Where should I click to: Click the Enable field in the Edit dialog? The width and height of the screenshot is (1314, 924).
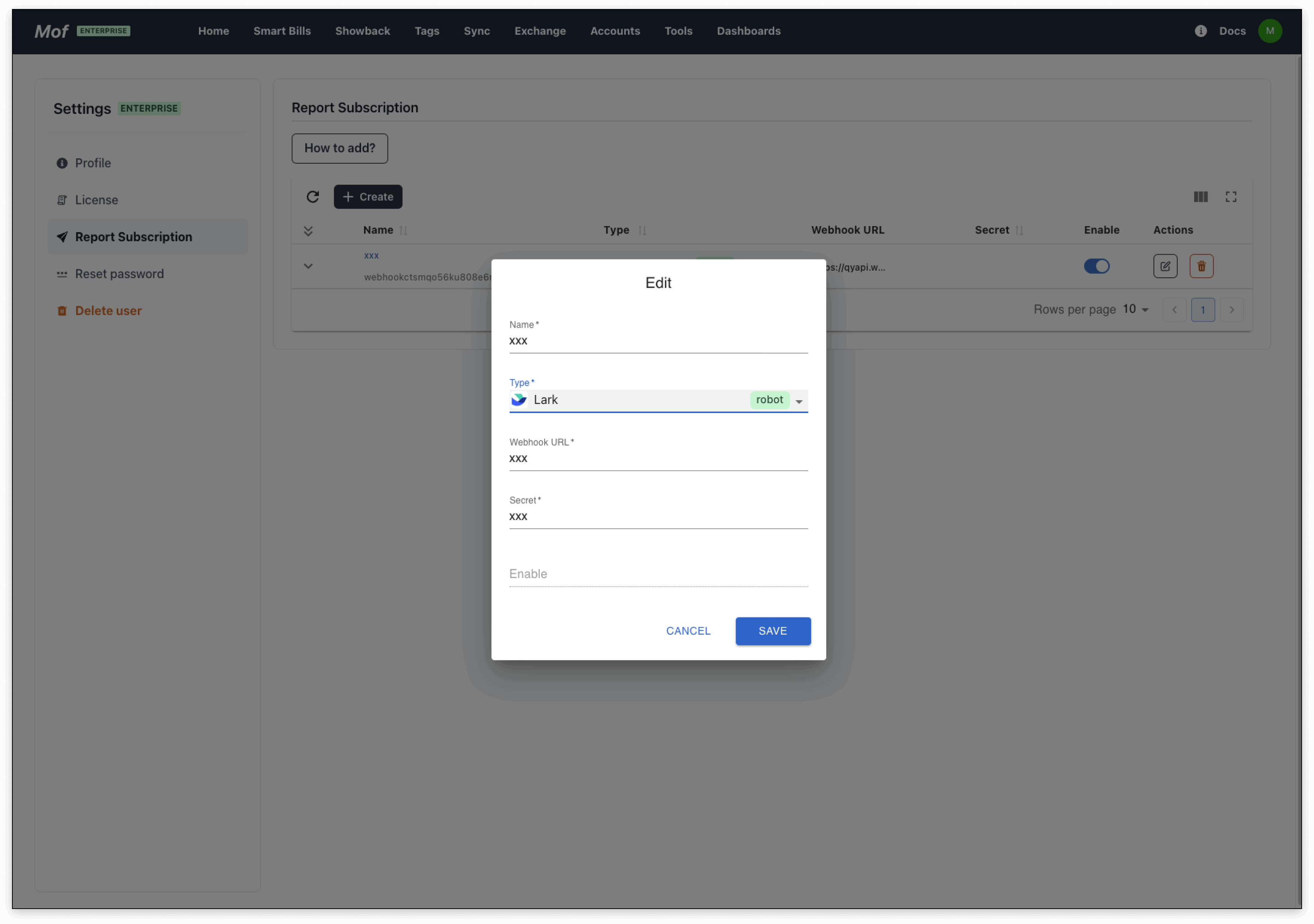pos(659,574)
